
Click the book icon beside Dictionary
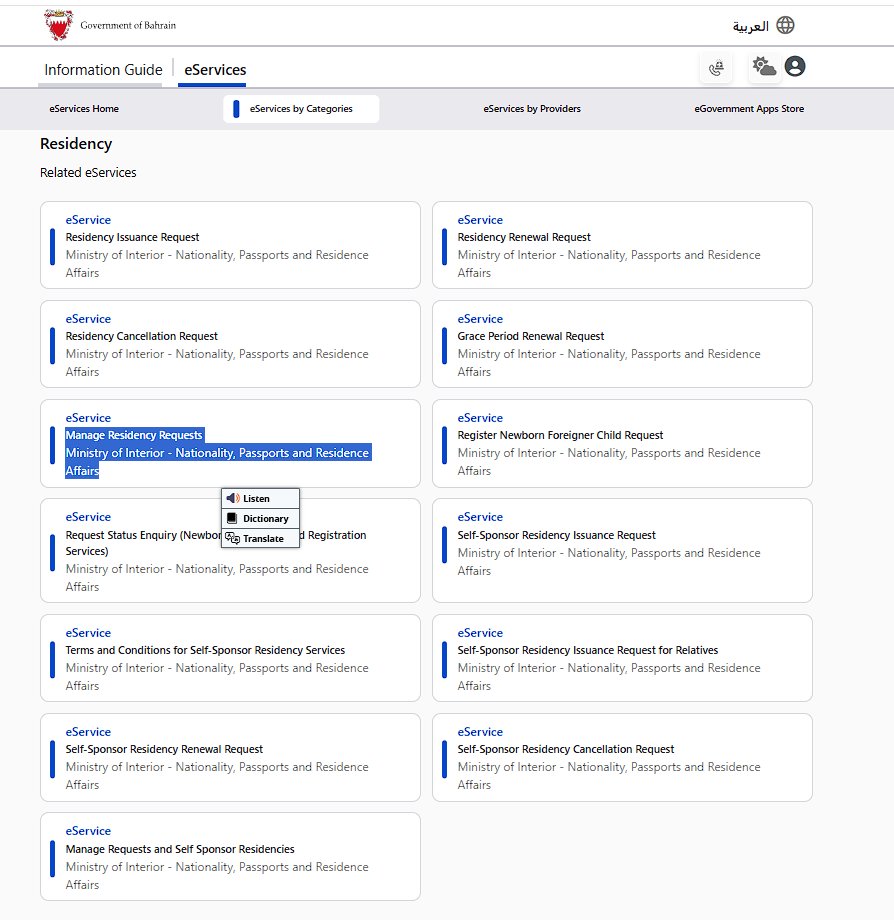234,518
